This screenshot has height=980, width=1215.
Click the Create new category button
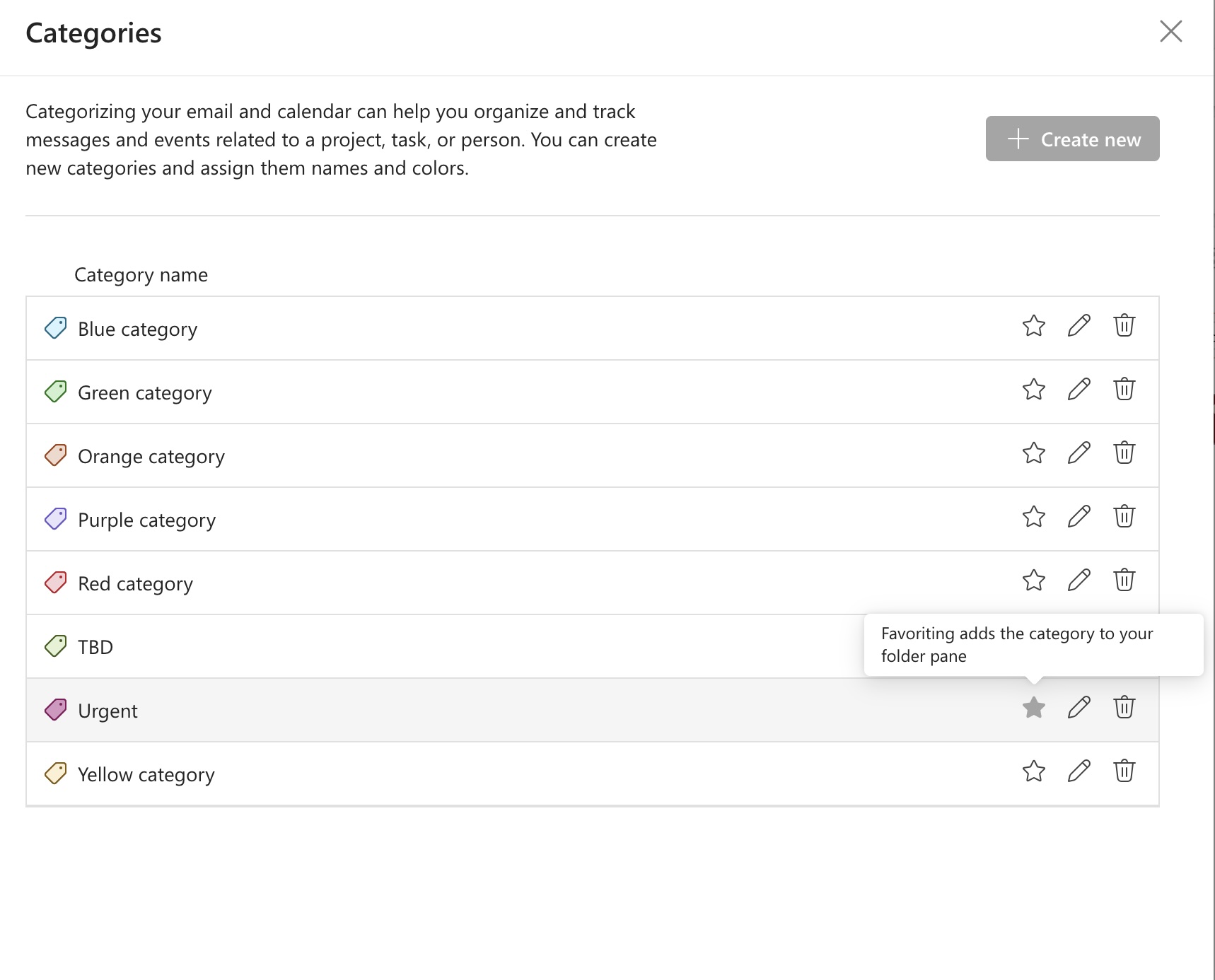click(x=1072, y=139)
